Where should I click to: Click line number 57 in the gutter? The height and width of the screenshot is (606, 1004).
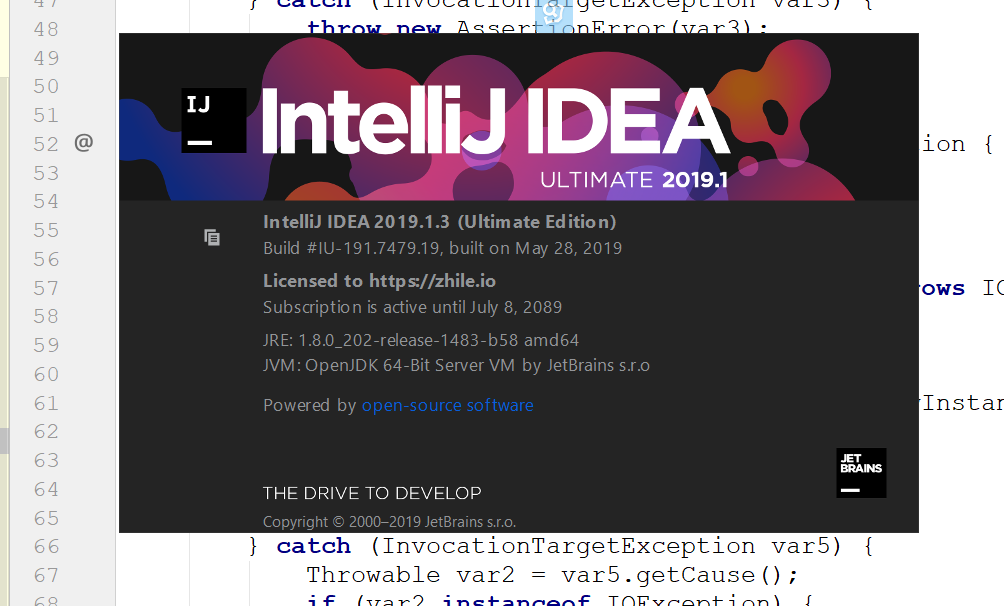tap(46, 288)
